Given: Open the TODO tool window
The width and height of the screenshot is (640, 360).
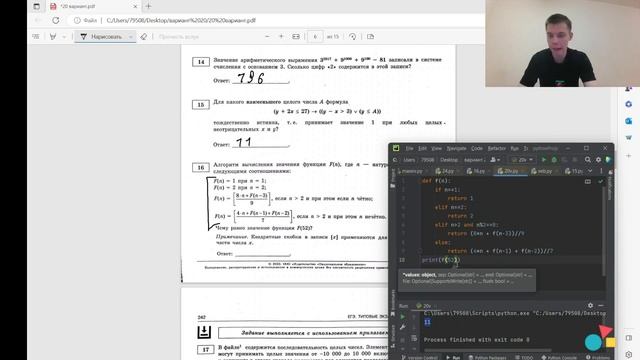Looking at the screenshot, I should [x=525, y=358].
